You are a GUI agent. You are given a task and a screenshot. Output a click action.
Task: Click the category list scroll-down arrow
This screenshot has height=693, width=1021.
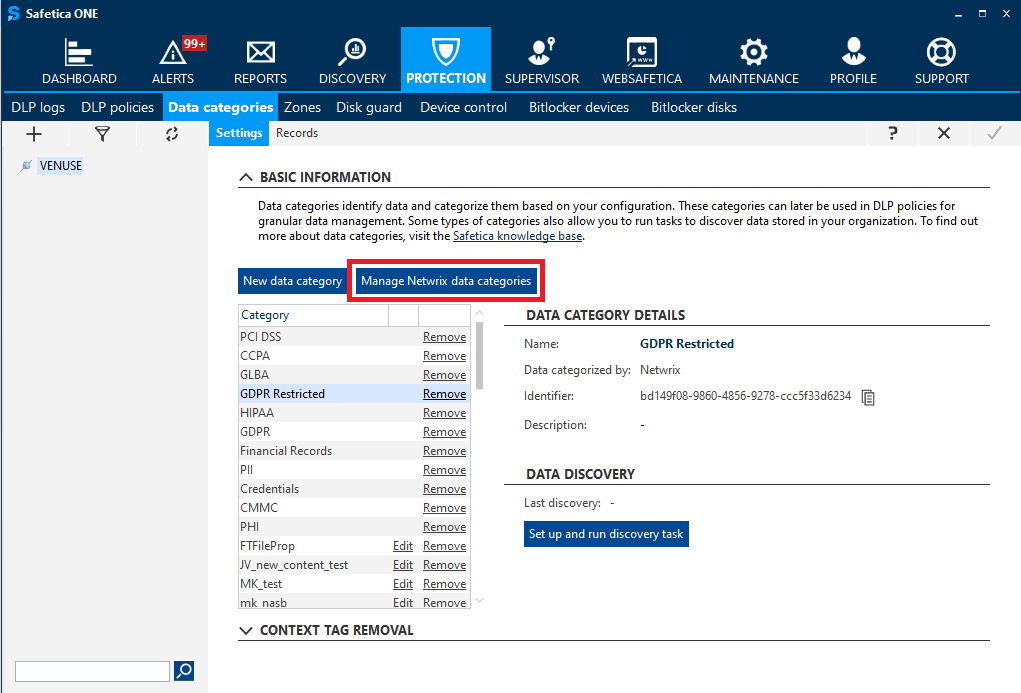(480, 601)
